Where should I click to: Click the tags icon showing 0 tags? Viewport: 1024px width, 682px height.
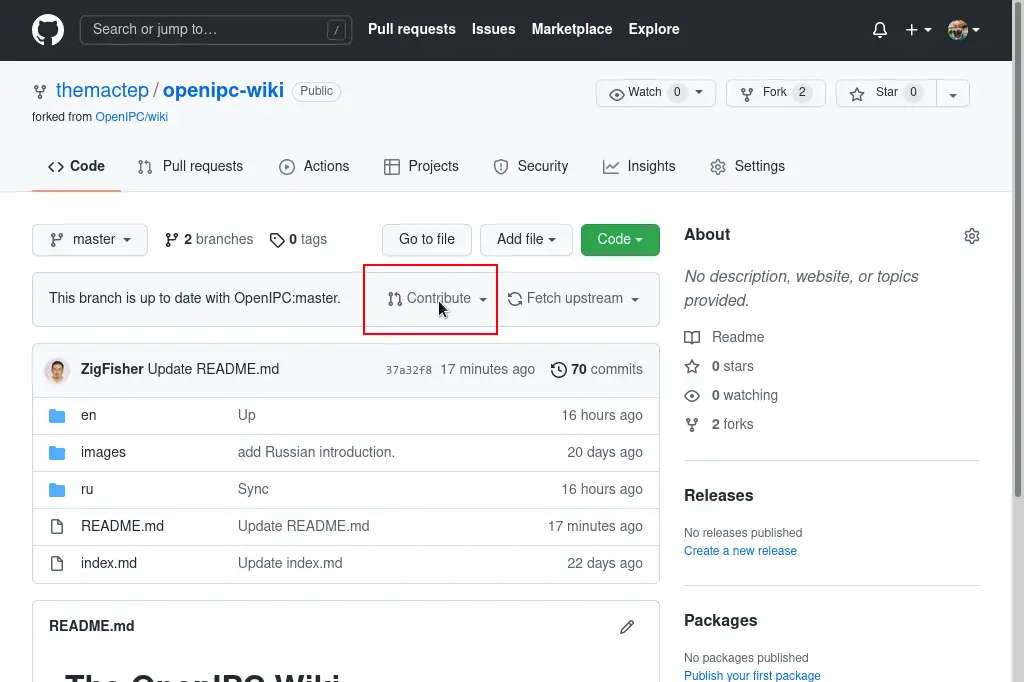[x=277, y=239]
